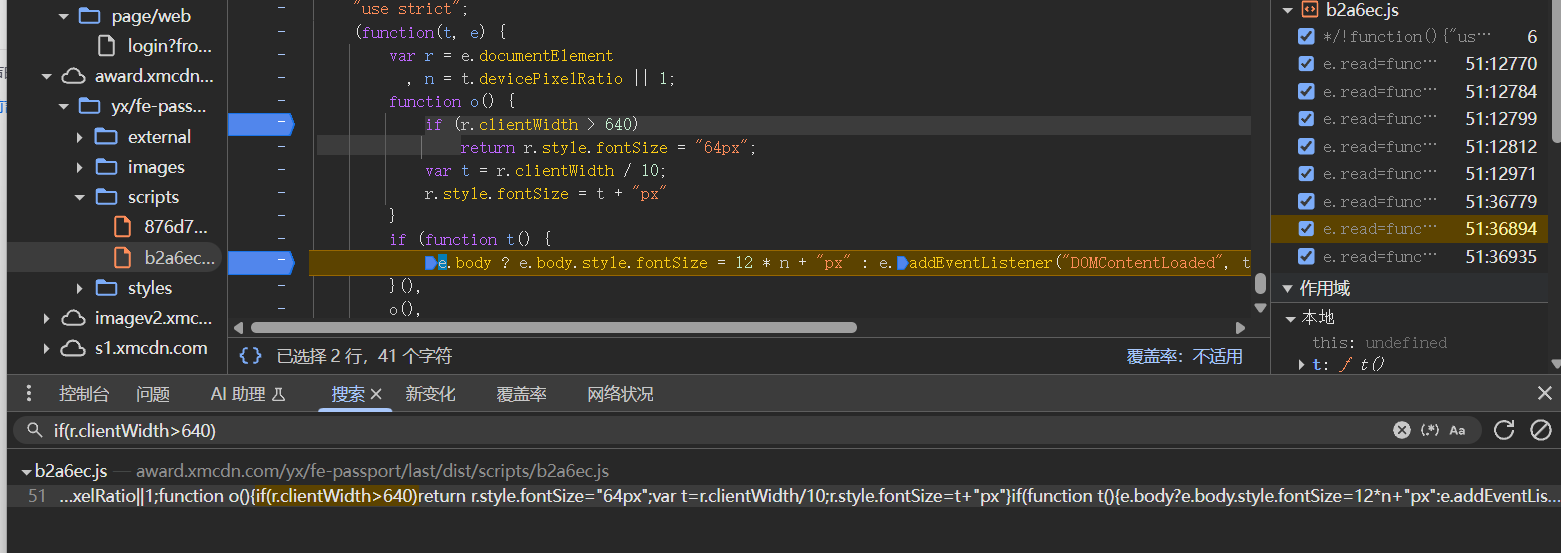Viewport: 1561px width, 553px height.
Task: Collapse the award.xmcdn domain arrow
Action: click(x=47, y=76)
